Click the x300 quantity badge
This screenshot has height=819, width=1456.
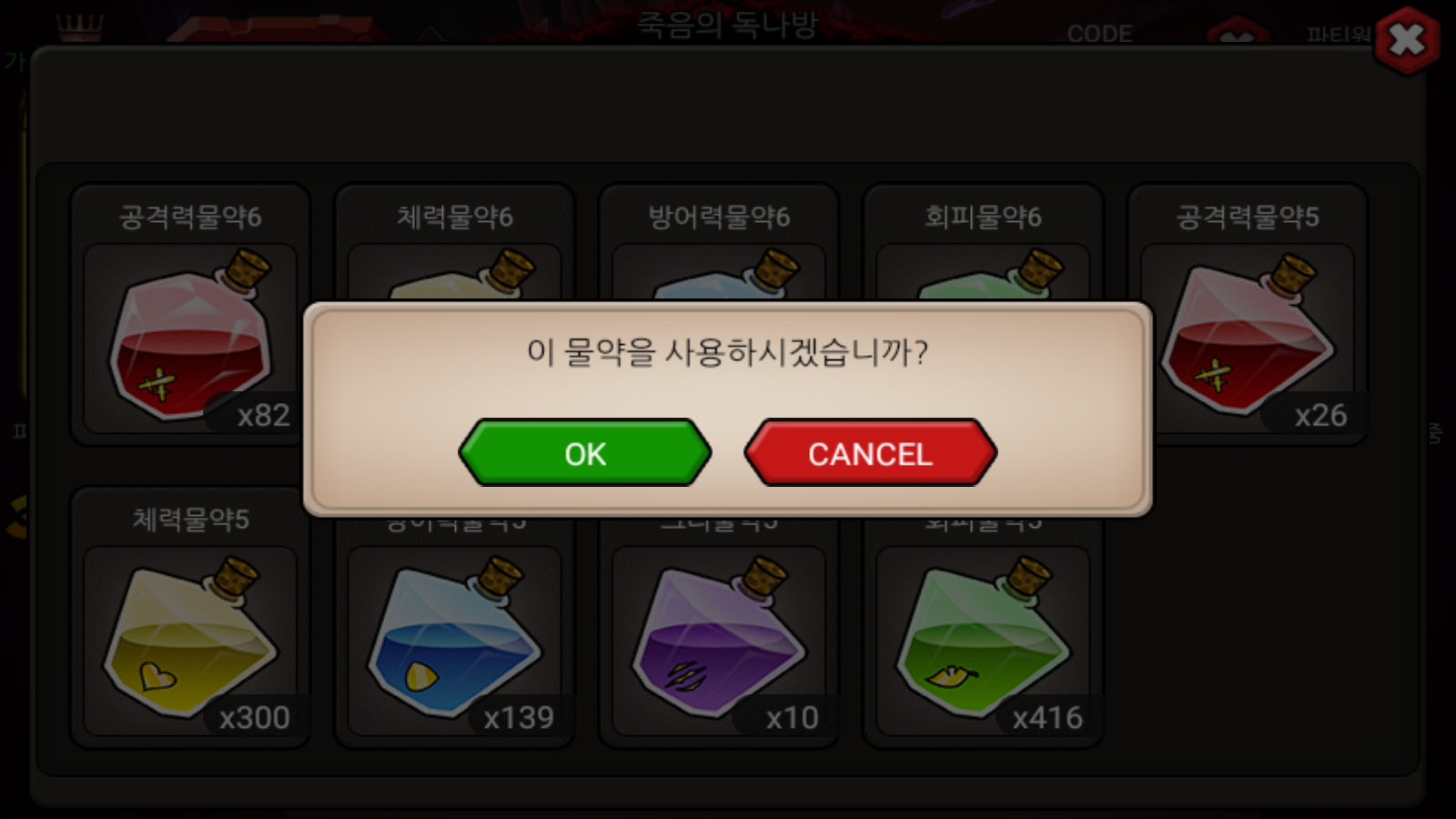254,717
